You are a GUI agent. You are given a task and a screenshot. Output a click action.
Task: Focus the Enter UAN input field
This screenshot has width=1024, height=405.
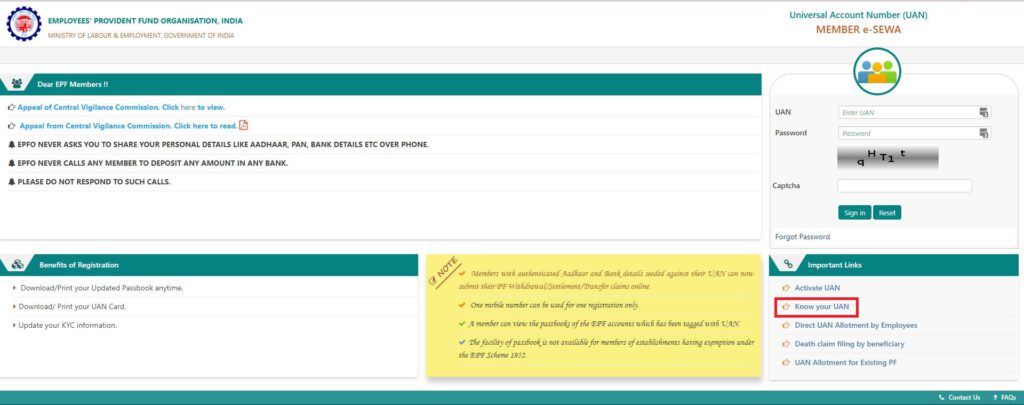[x=906, y=112]
